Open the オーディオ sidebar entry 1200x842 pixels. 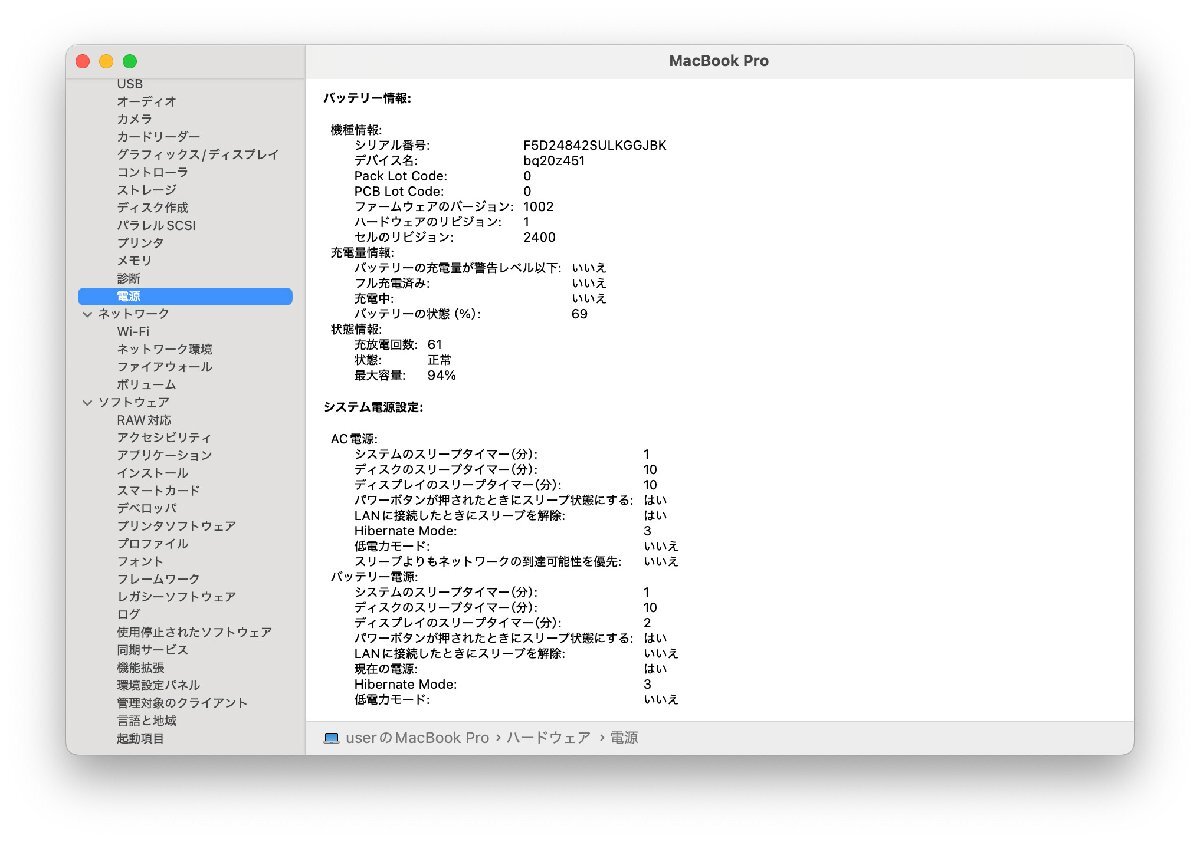click(x=147, y=101)
